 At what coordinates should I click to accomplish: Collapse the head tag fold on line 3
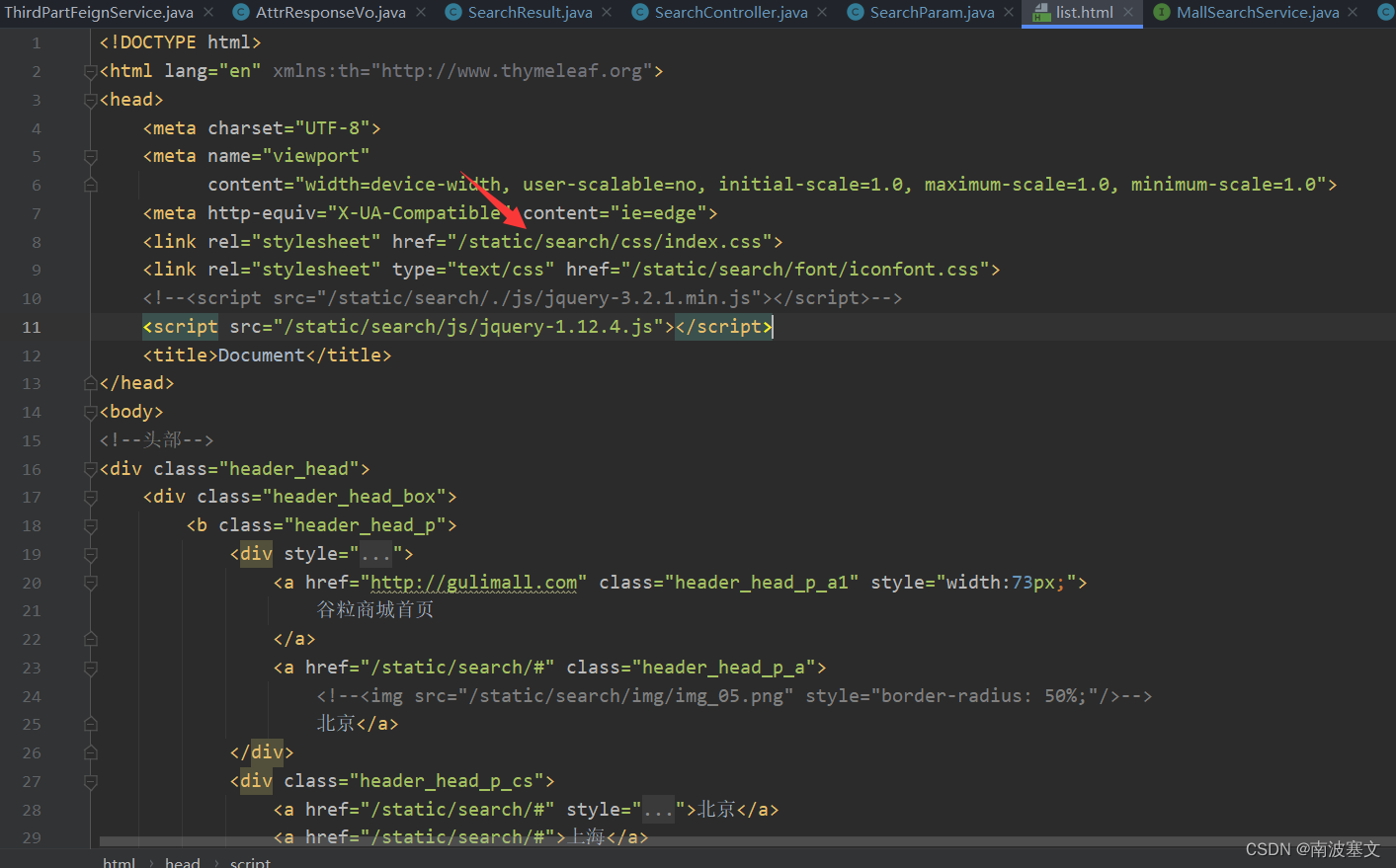coord(91,100)
